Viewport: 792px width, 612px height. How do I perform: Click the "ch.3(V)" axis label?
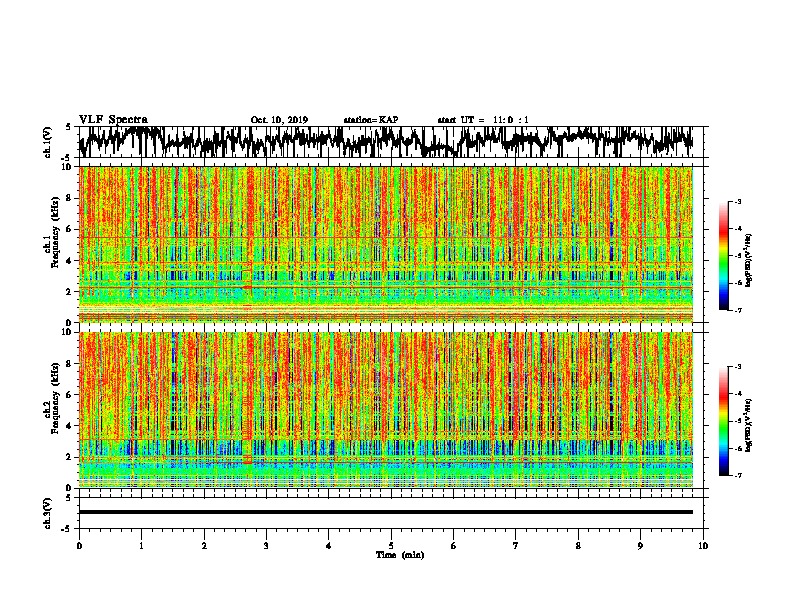pyautogui.click(x=48, y=513)
